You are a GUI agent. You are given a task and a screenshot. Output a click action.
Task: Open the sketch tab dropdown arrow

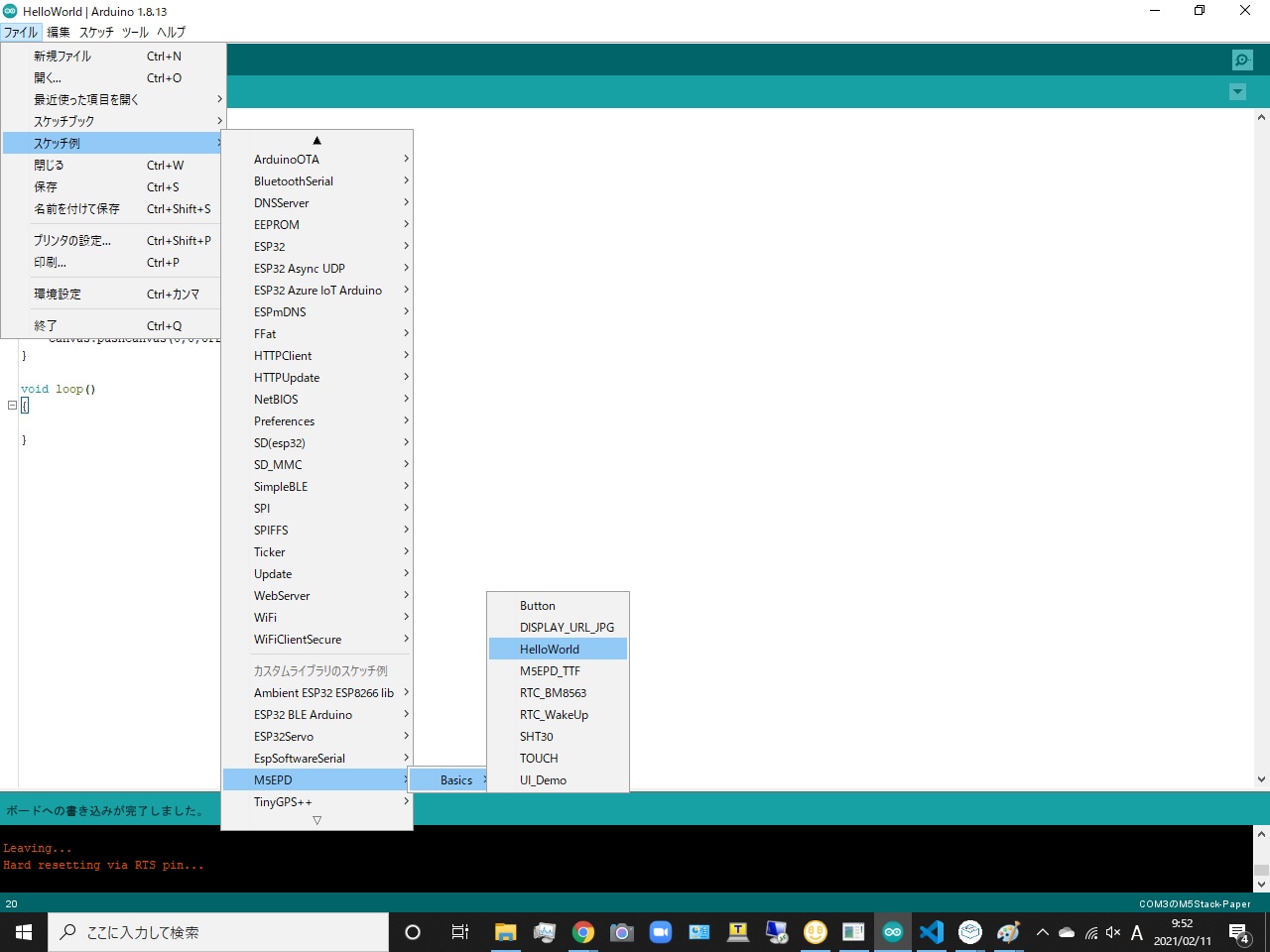pyautogui.click(x=1237, y=92)
